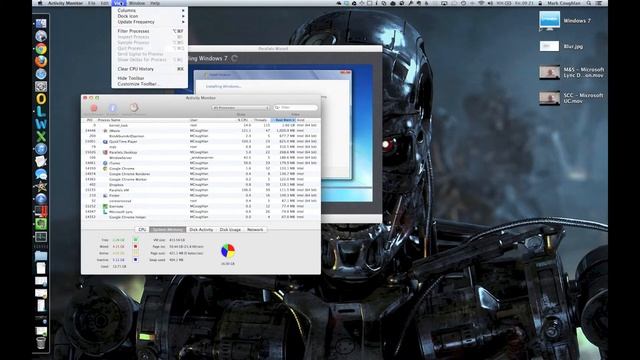Sort by the % CPU column header
Screen dimensions: 640x360
coord(243,120)
